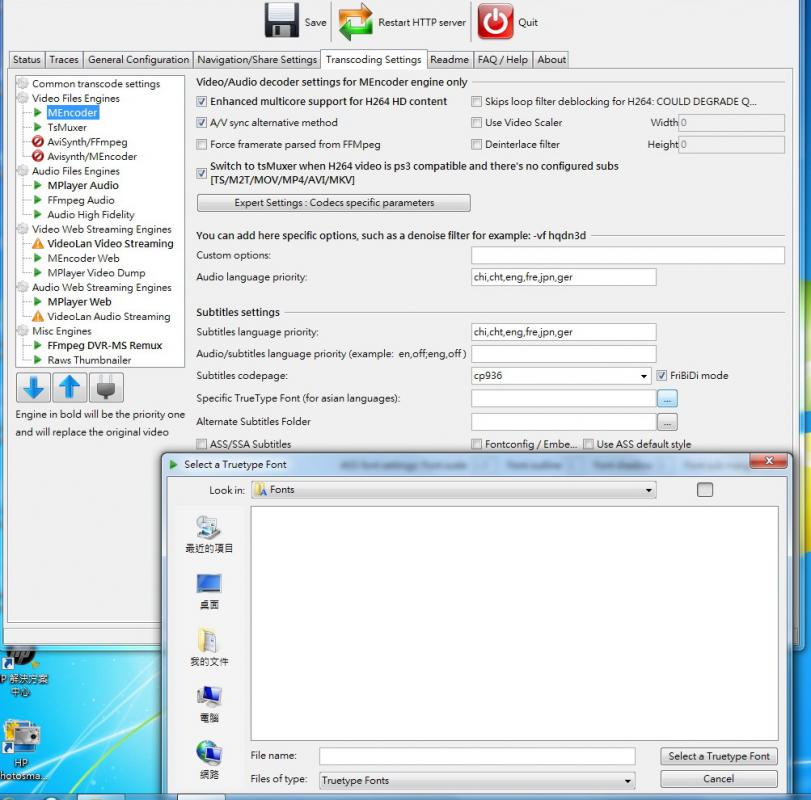The height and width of the screenshot is (800, 811).
Task: Select TsMuxer in the engines tree
Action: coord(67,128)
